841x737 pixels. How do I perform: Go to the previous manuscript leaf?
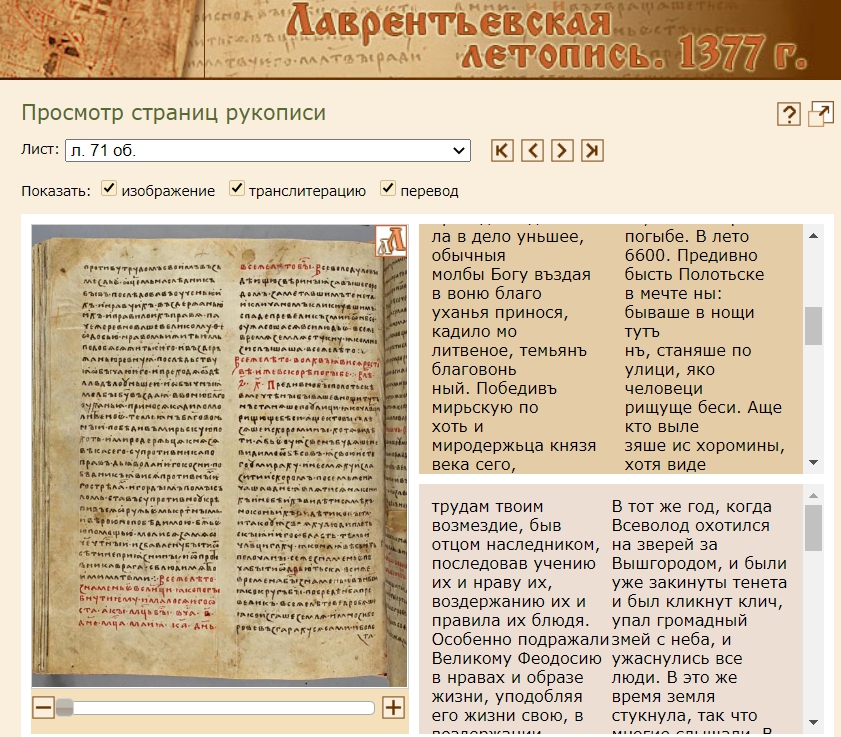532,150
